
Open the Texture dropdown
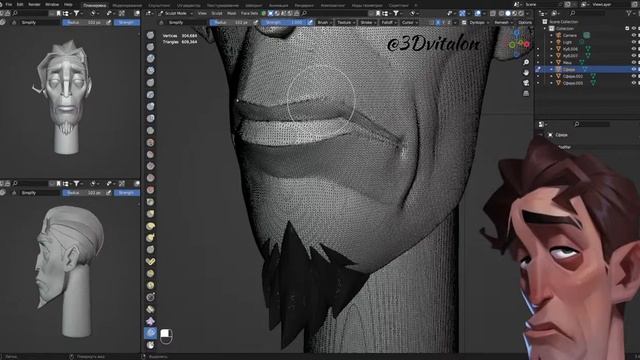(346, 22)
